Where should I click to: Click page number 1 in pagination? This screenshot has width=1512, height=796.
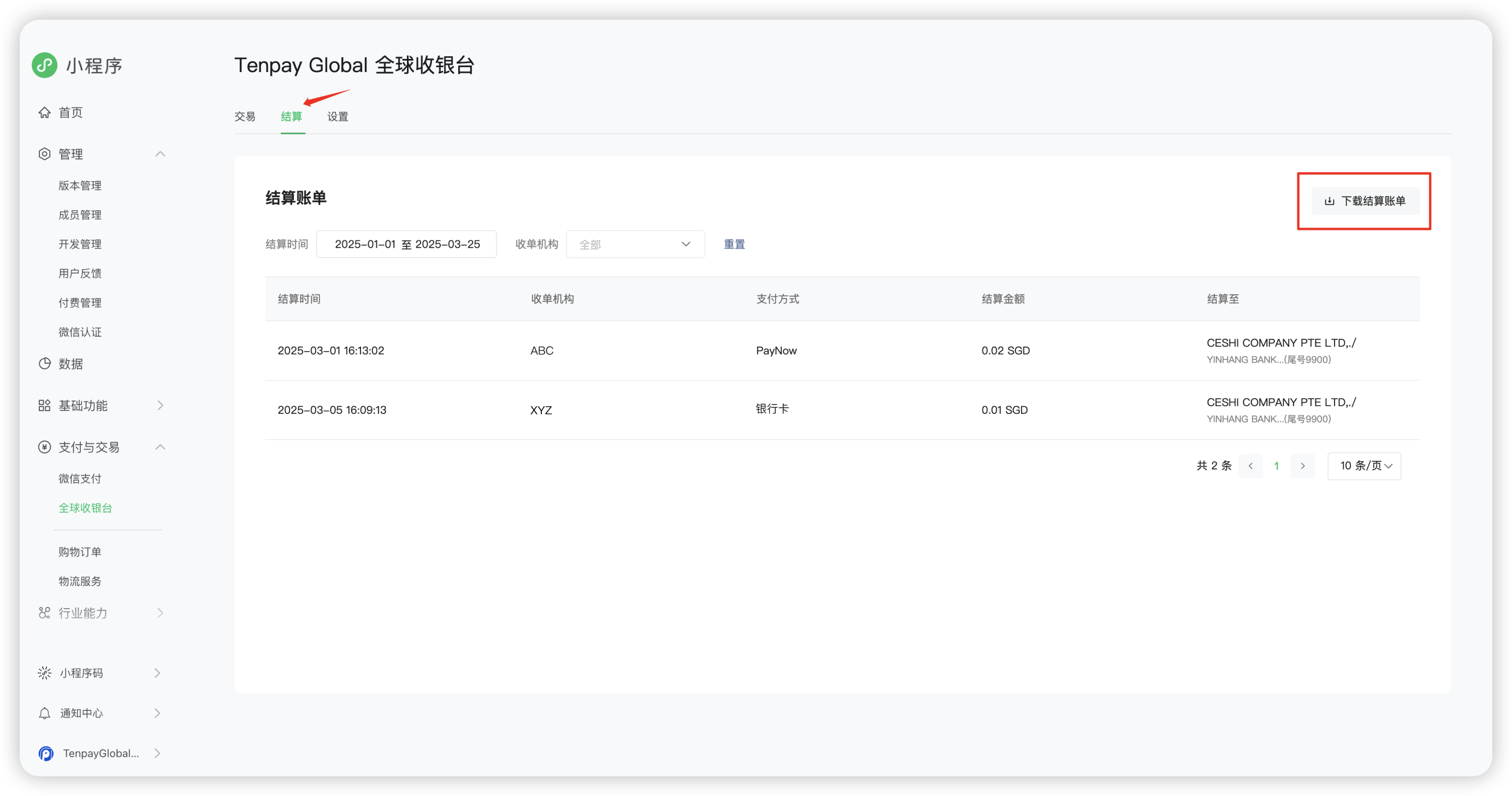click(1277, 466)
